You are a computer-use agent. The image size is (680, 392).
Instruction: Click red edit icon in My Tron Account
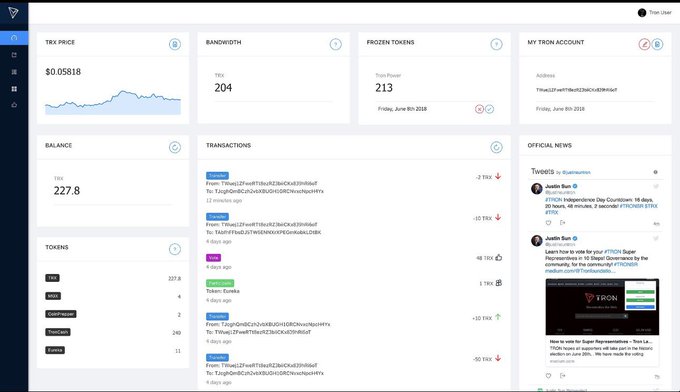pos(644,44)
